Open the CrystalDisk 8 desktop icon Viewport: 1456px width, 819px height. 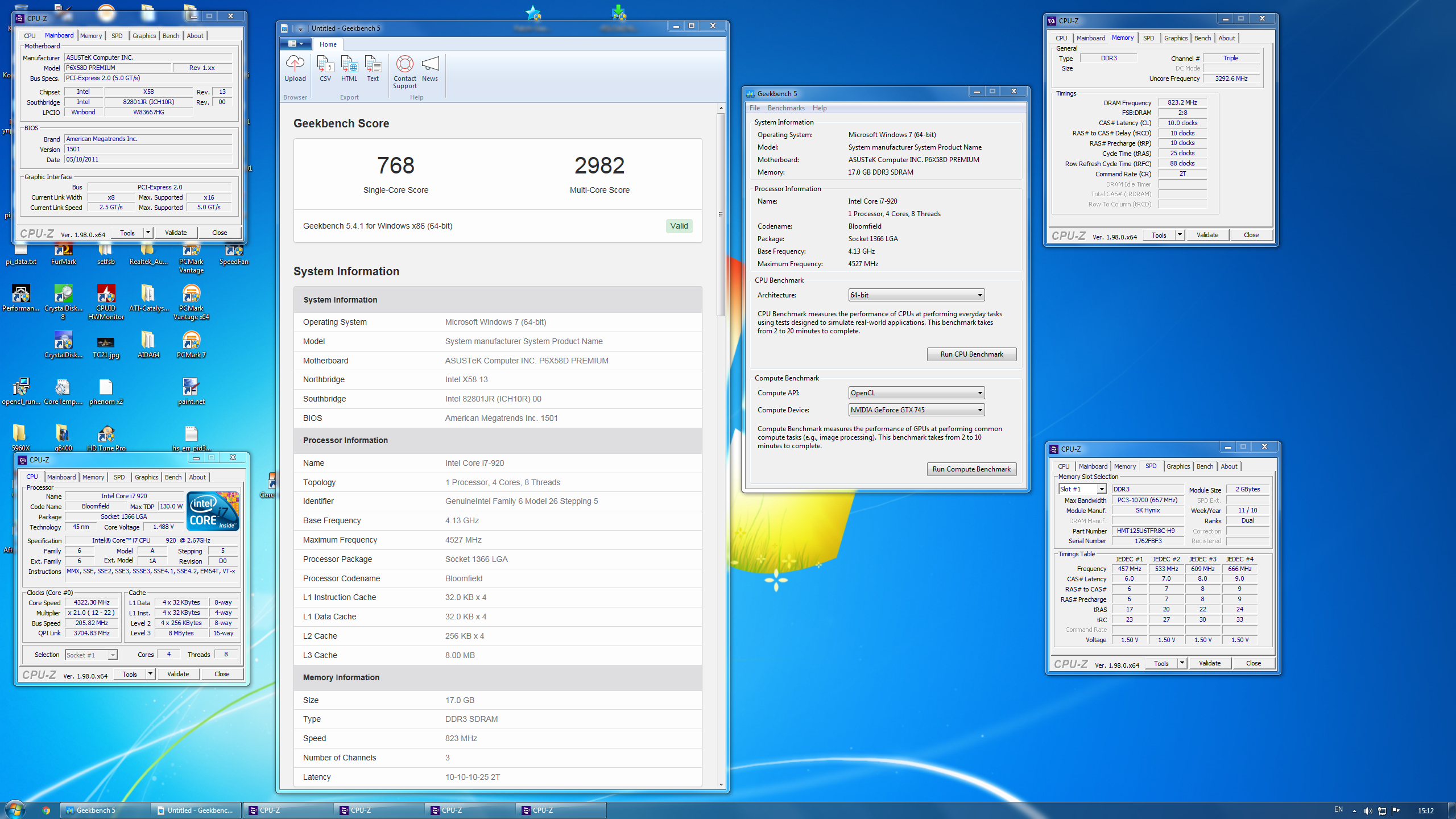(x=63, y=303)
